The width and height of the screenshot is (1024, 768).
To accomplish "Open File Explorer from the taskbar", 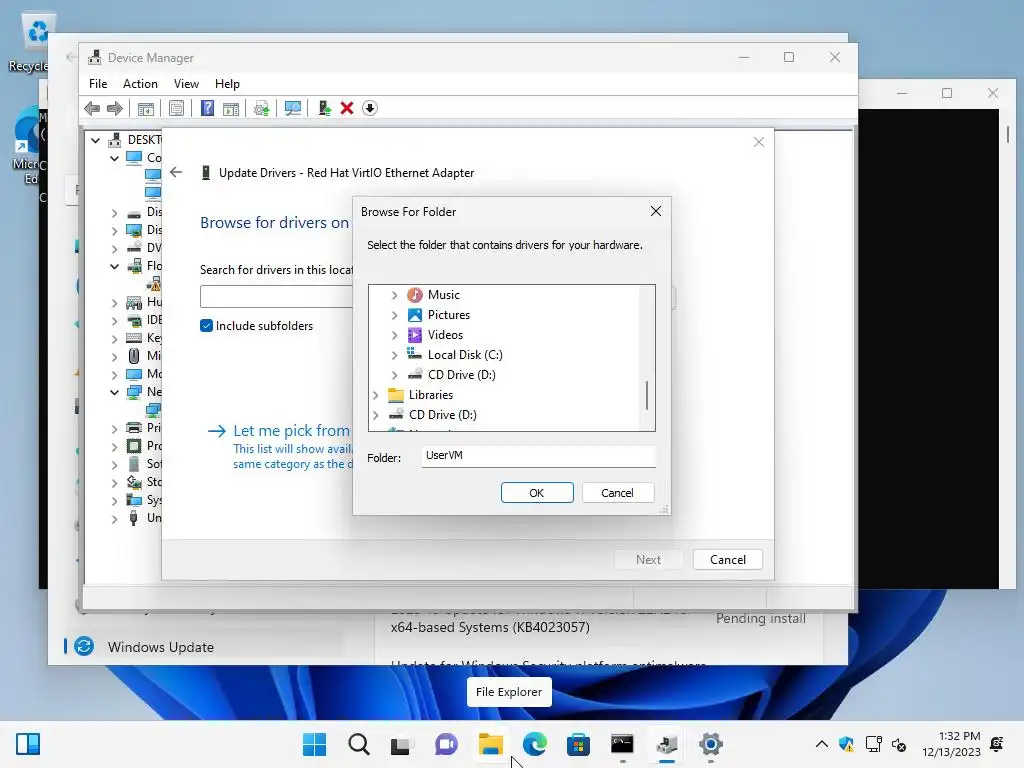I will point(490,744).
